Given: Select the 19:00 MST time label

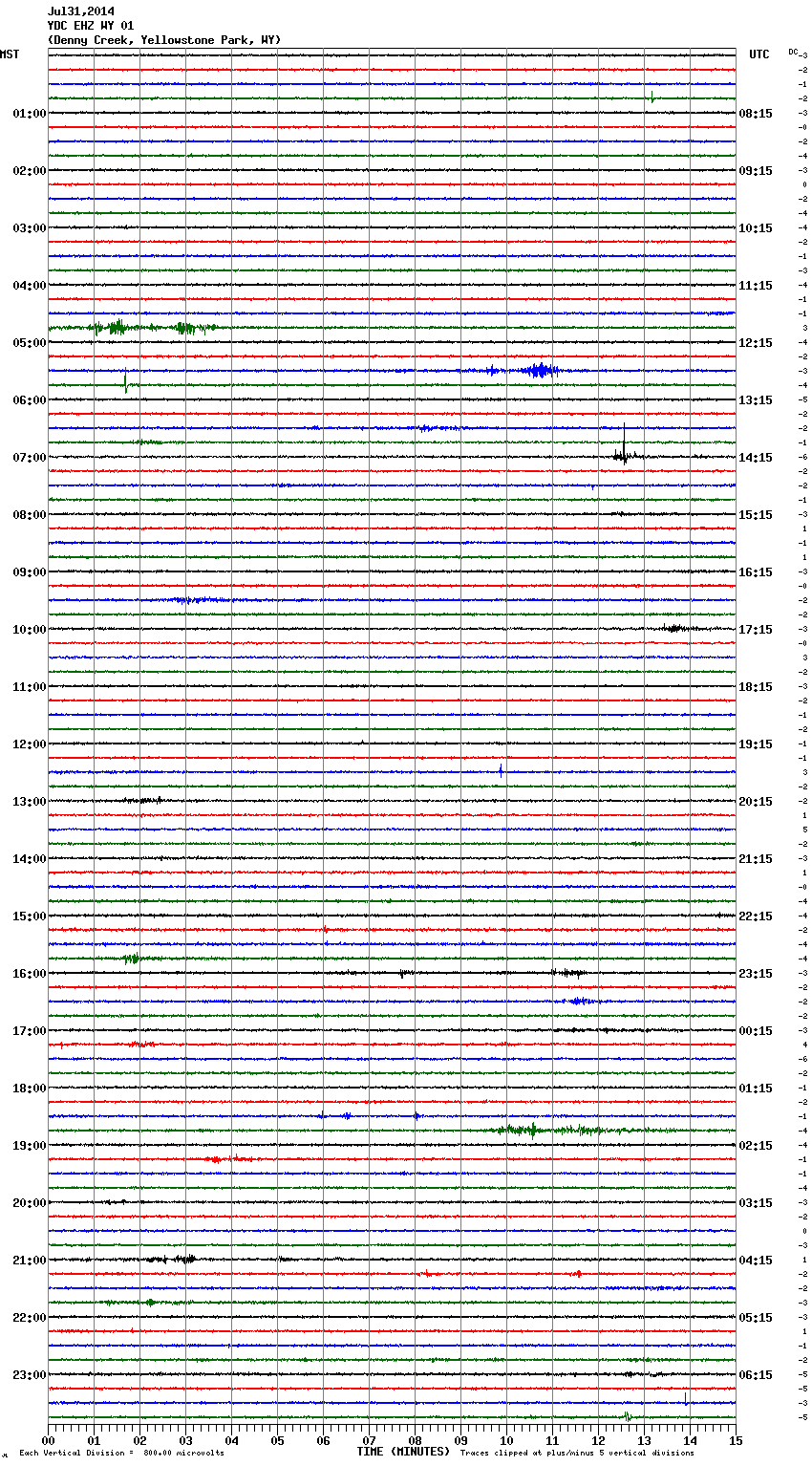Looking at the screenshot, I should point(30,1146).
